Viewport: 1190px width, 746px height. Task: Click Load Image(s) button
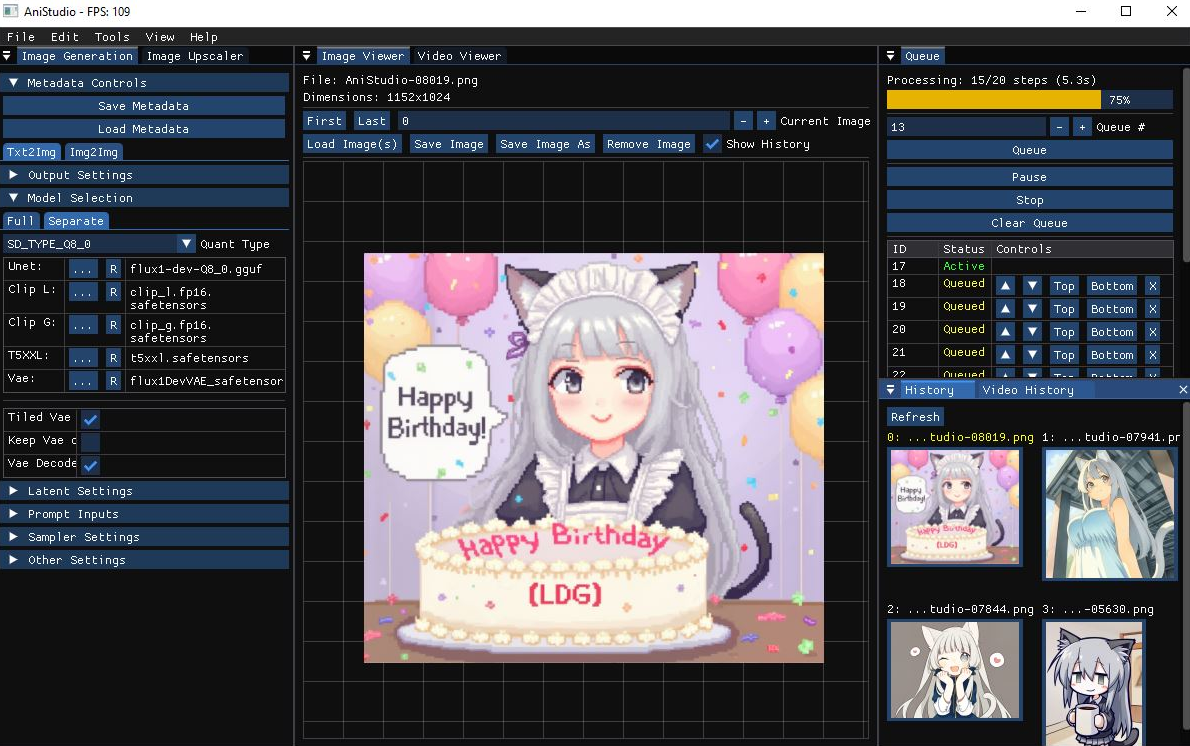352,144
